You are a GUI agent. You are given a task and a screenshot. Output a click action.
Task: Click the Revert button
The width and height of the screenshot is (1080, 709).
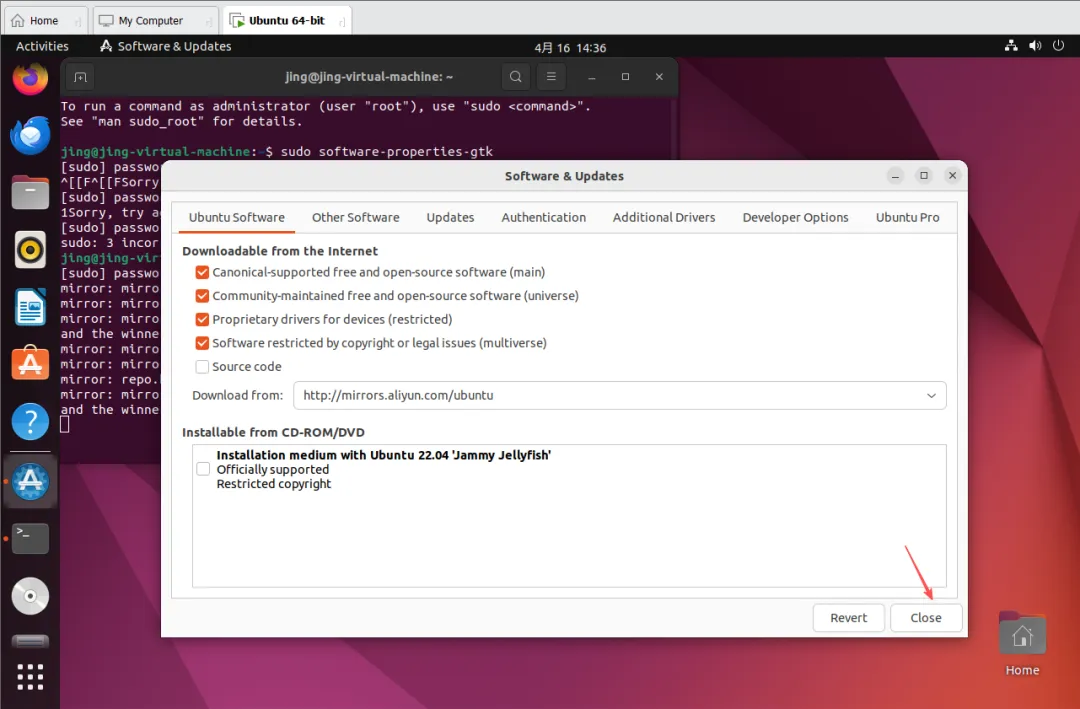pyautogui.click(x=849, y=618)
